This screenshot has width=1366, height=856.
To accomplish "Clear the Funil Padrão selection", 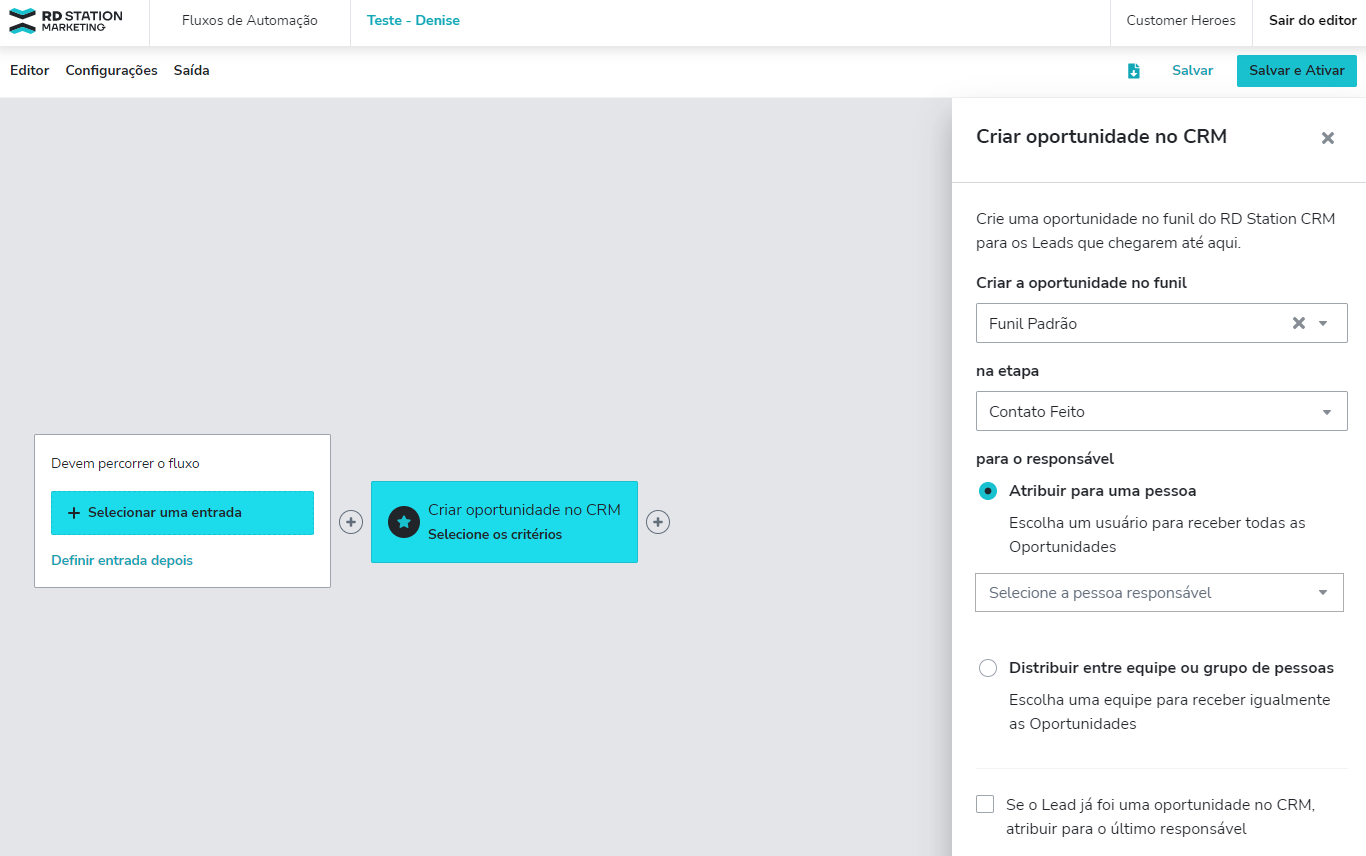I will (1298, 323).
